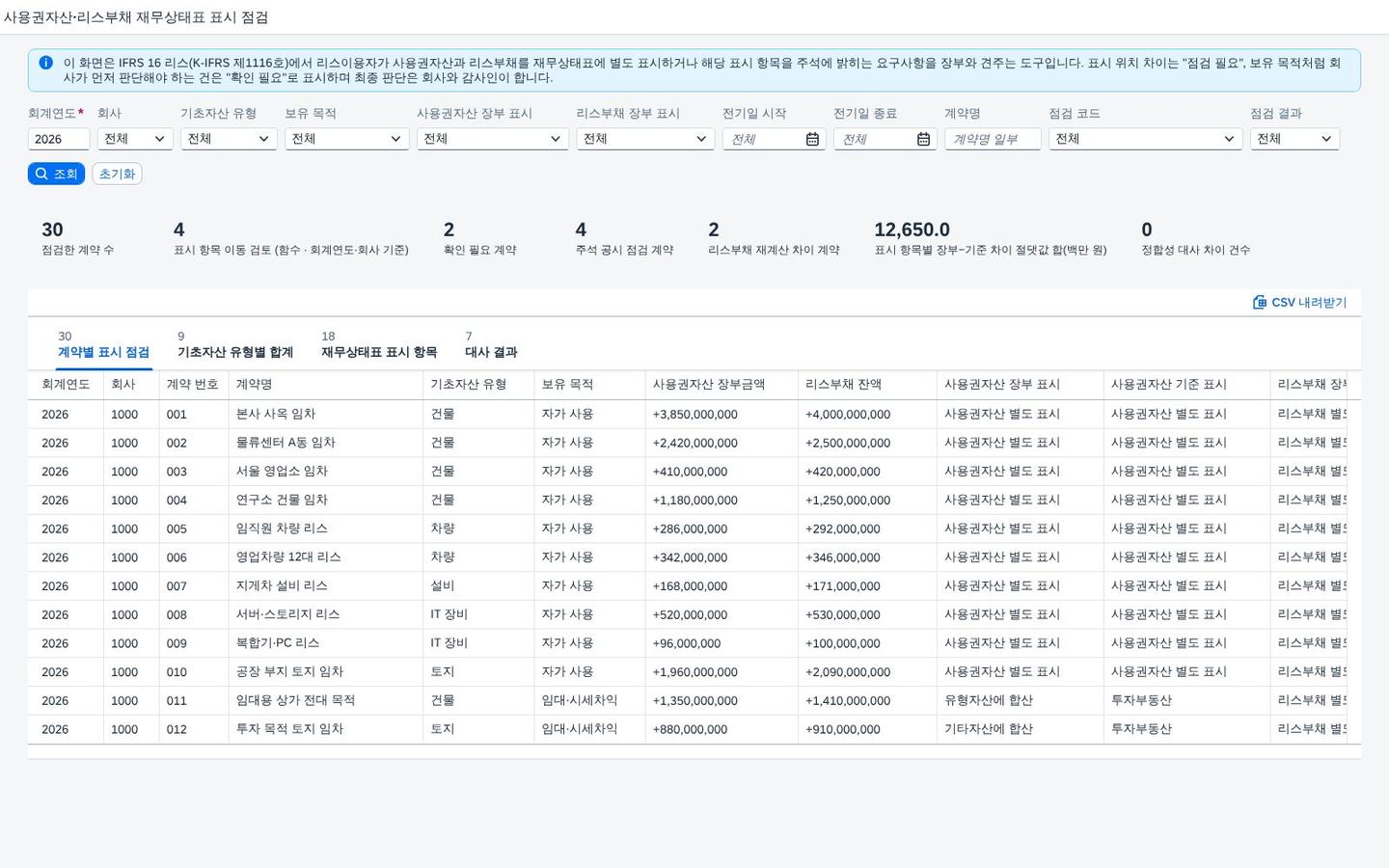Viewport: 1389px width, 868px height.
Task: Run the search with the 조회 button
Action: point(56,174)
